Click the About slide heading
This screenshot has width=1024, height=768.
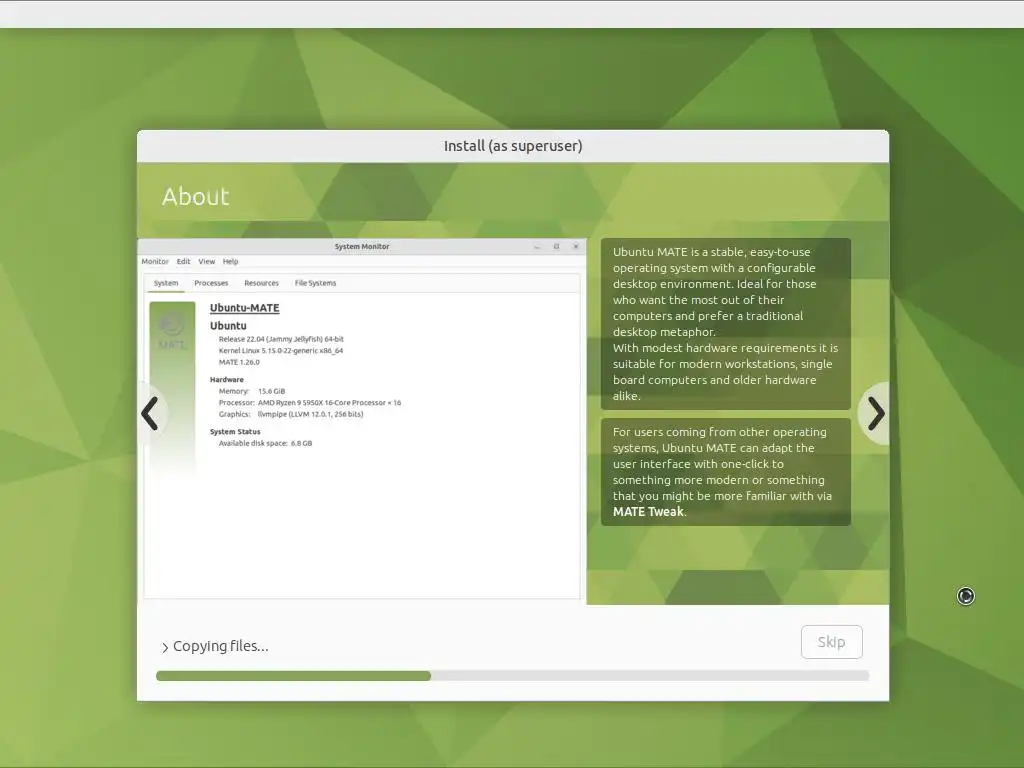(x=195, y=196)
